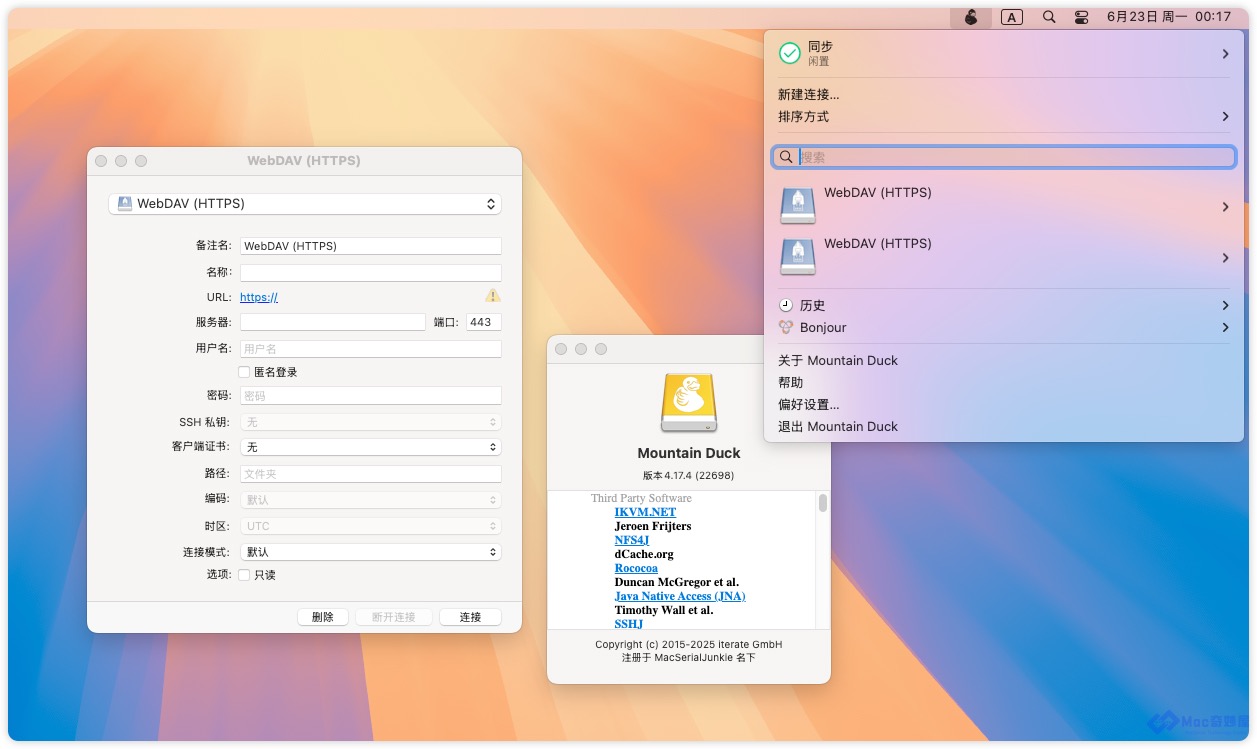Click the About window credits scrollbar
The width and height of the screenshot is (1257, 749).
coord(823,503)
